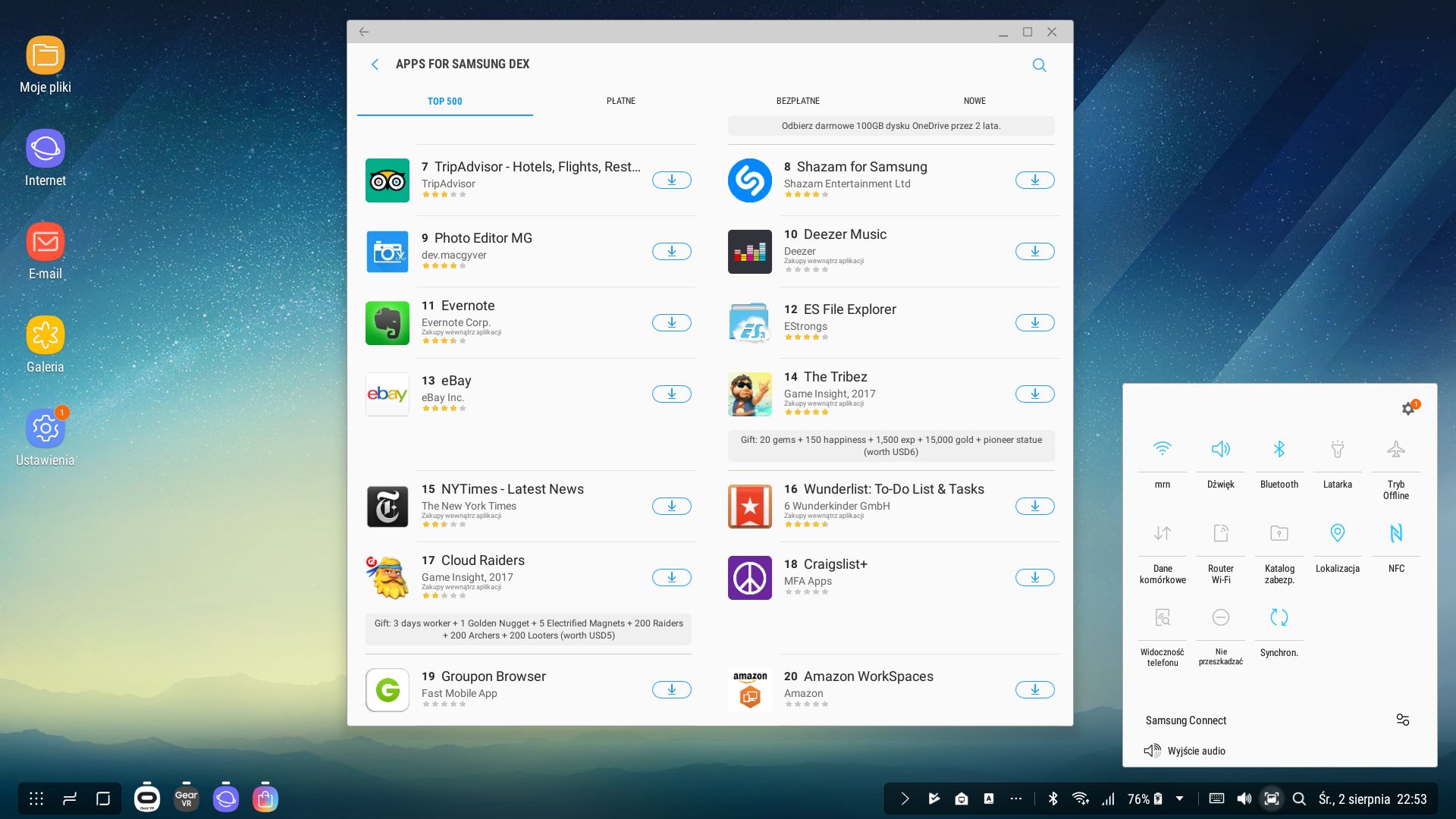Viewport: 1456px width, 819px height.
Task: Open taskbar volume control
Action: click(x=1244, y=799)
